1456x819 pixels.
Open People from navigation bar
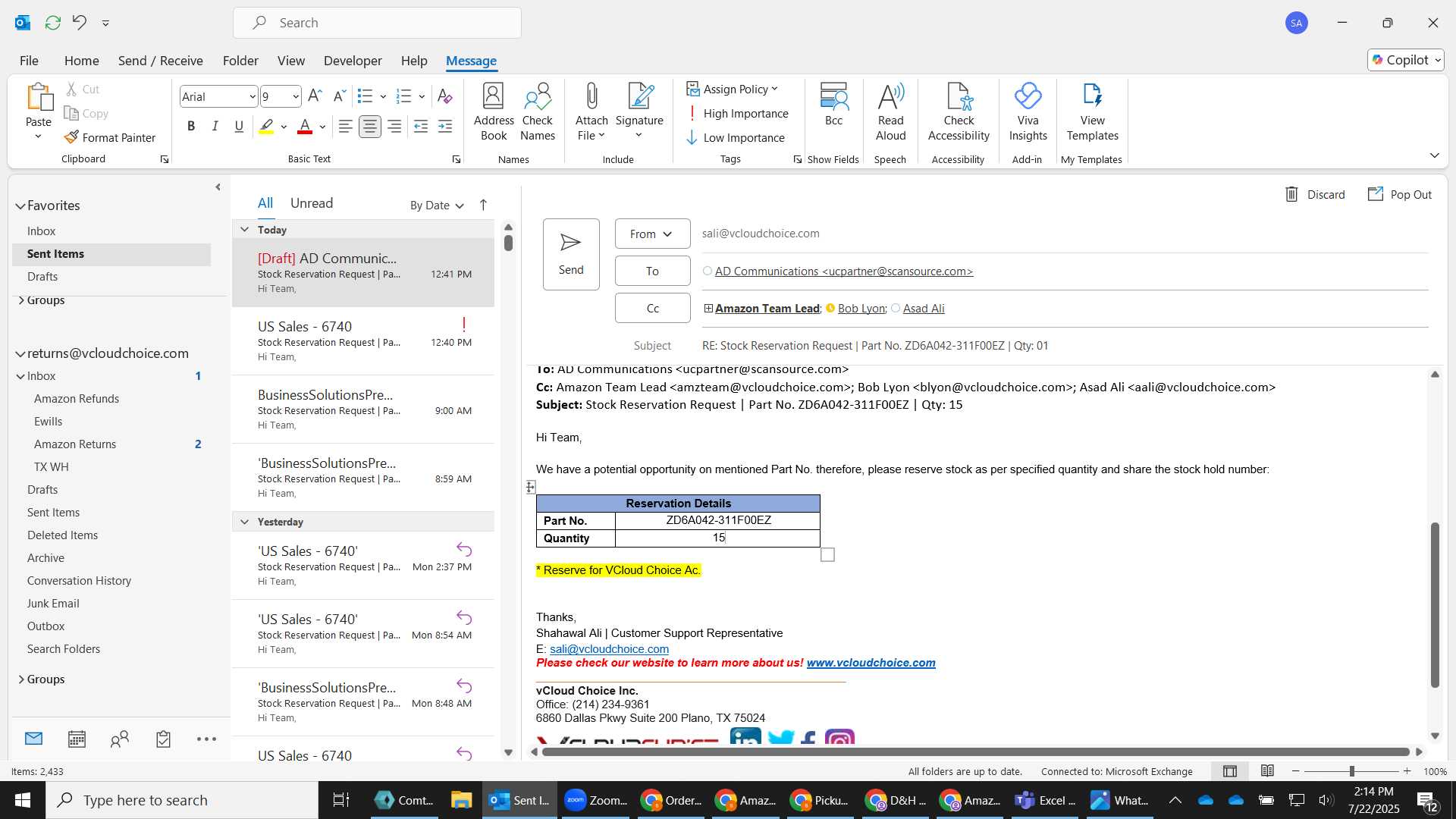point(120,739)
